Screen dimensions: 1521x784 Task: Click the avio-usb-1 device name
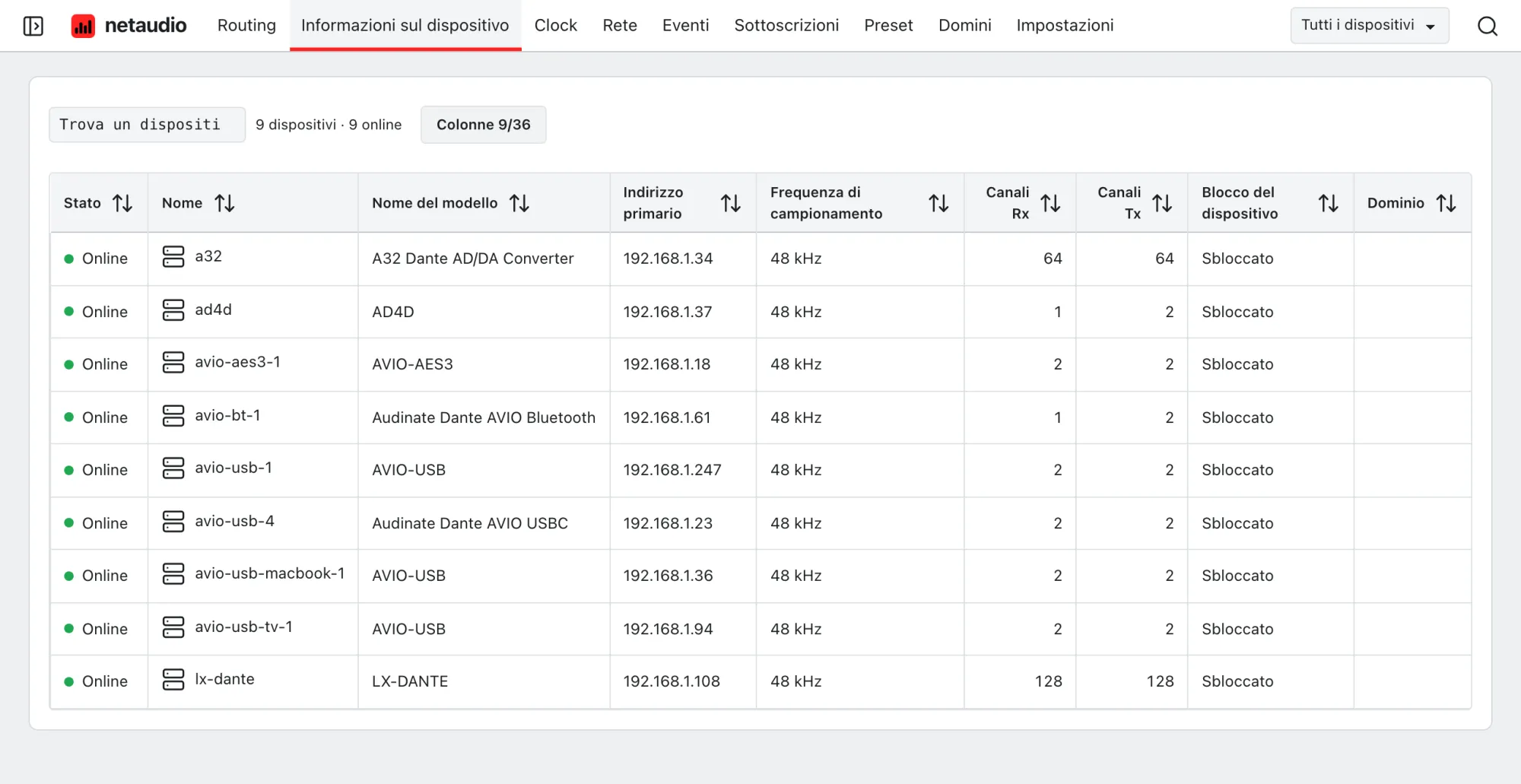tap(233, 468)
